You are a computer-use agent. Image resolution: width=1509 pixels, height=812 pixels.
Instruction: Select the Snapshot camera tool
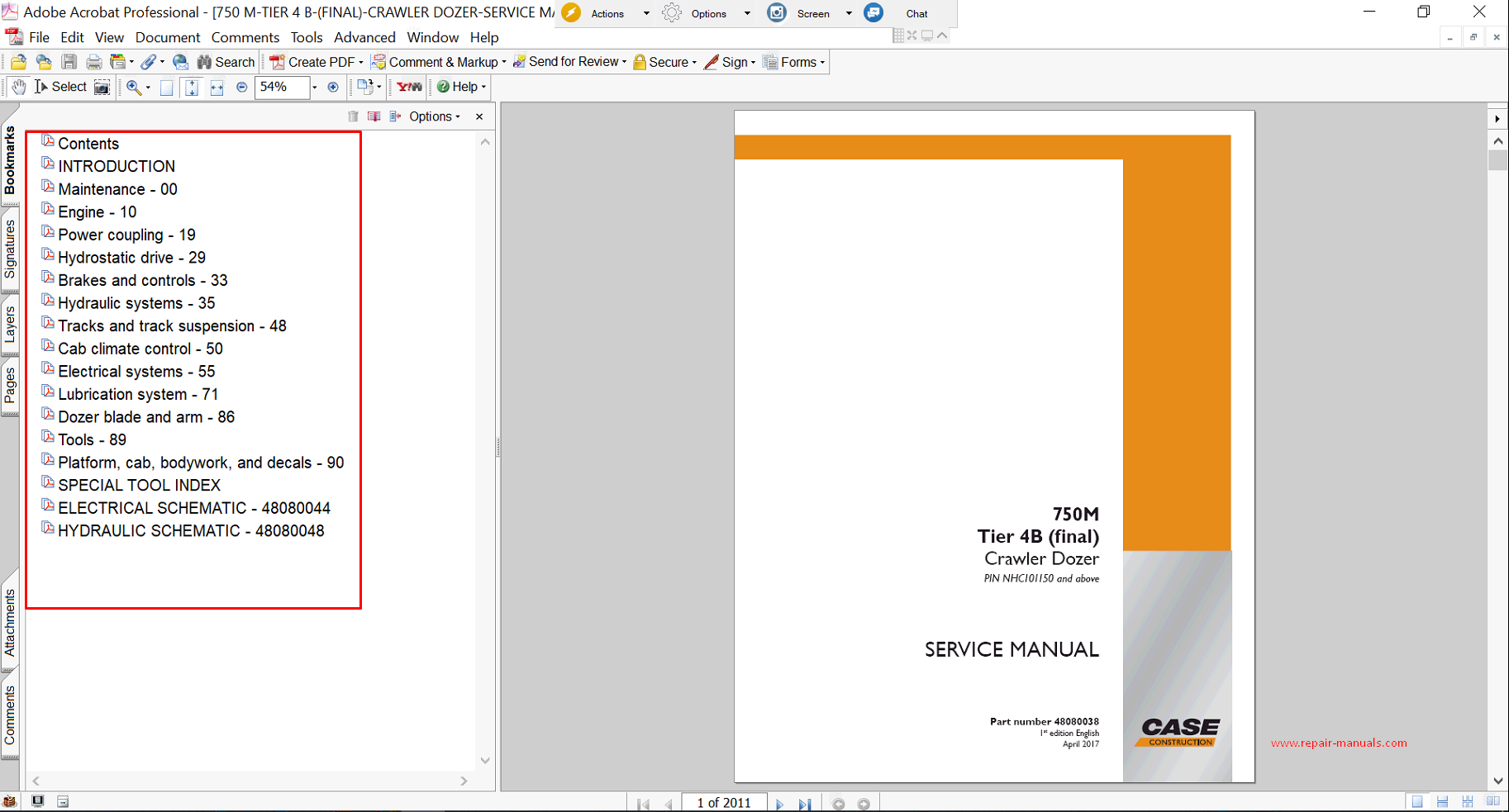(x=102, y=87)
